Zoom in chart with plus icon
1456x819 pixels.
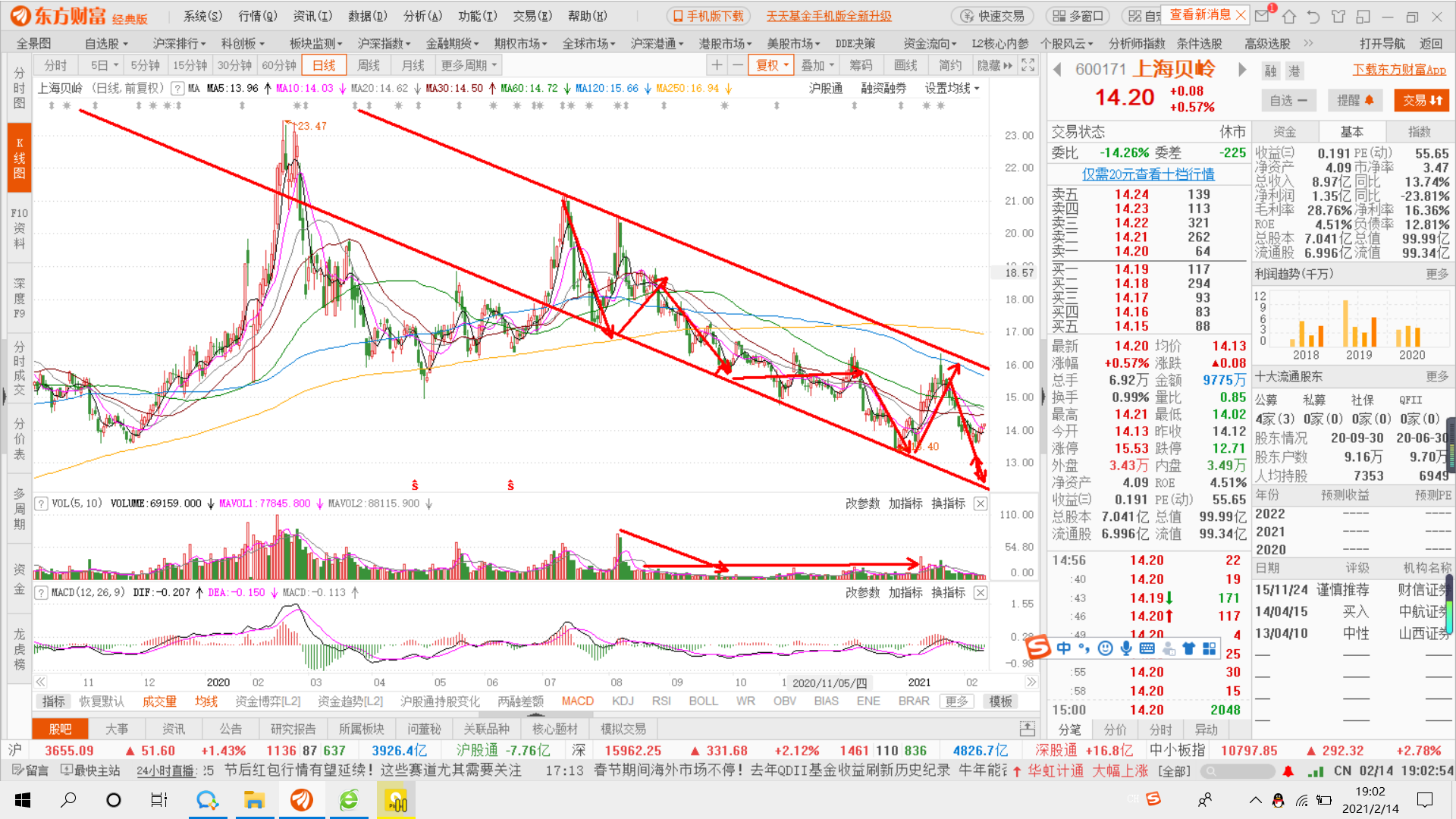coord(717,65)
